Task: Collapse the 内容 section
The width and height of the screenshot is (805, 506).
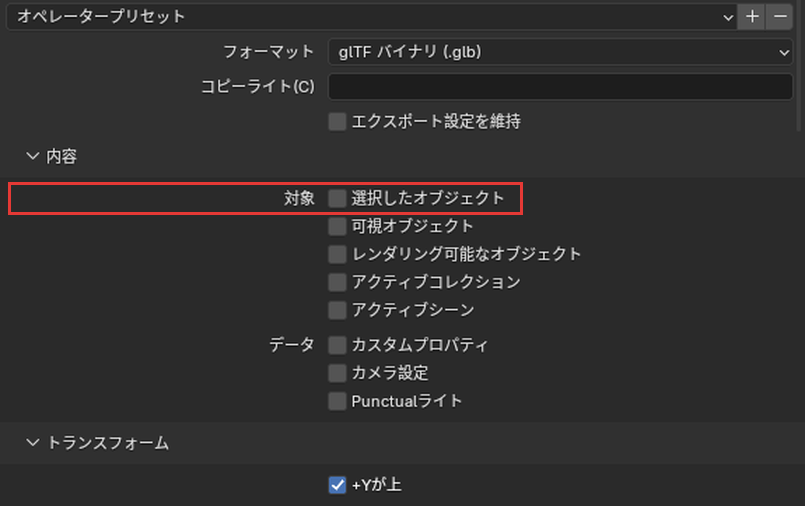Action: (33, 156)
